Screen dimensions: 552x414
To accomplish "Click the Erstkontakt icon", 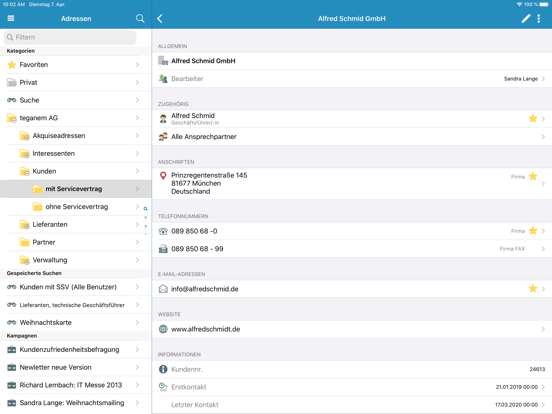I will tap(163, 387).
